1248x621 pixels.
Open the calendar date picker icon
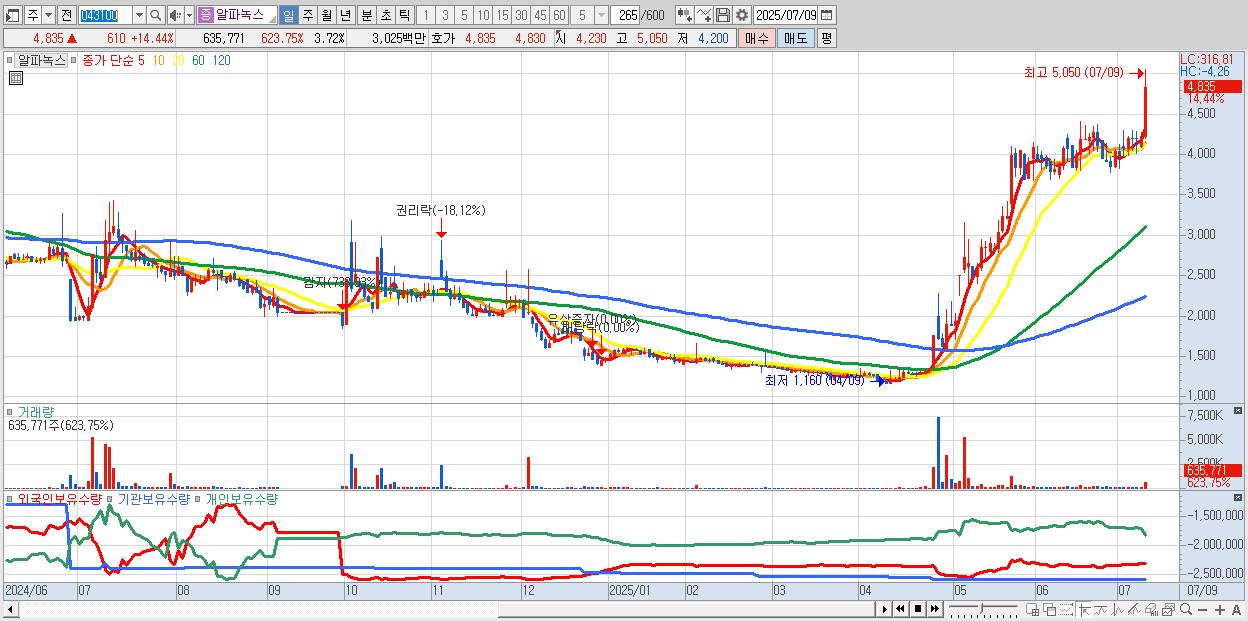(x=826, y=15)
